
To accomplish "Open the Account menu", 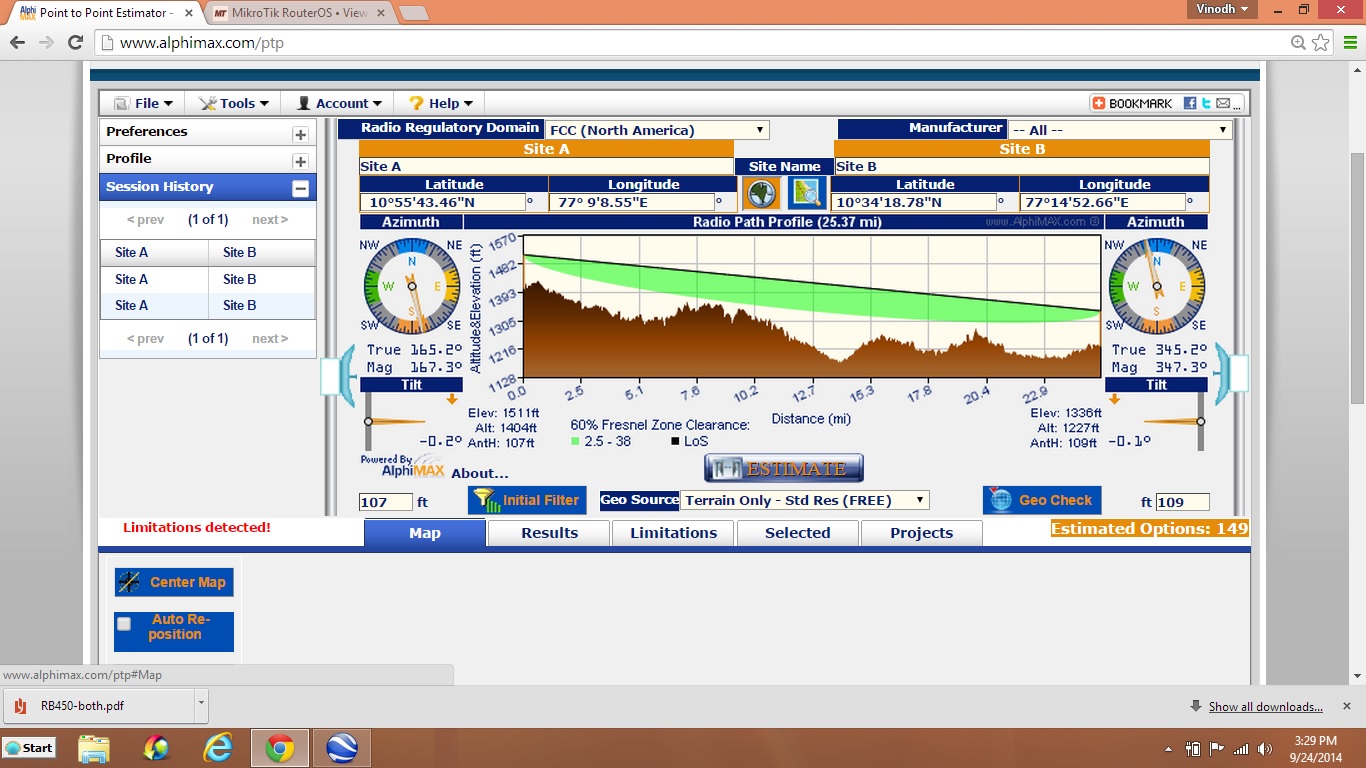I will [x=339, y=103].
